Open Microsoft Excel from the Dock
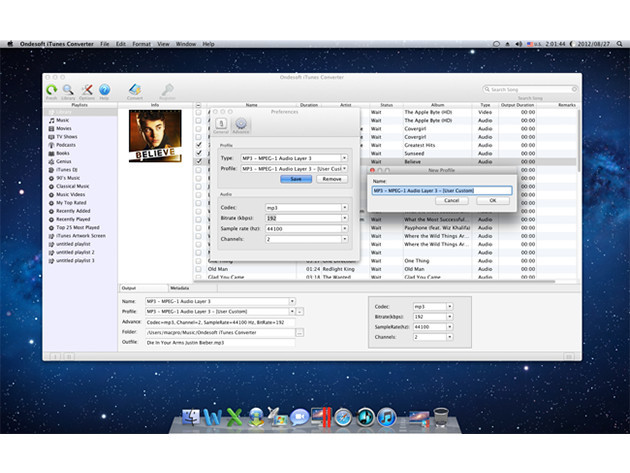 pos(234,417)
